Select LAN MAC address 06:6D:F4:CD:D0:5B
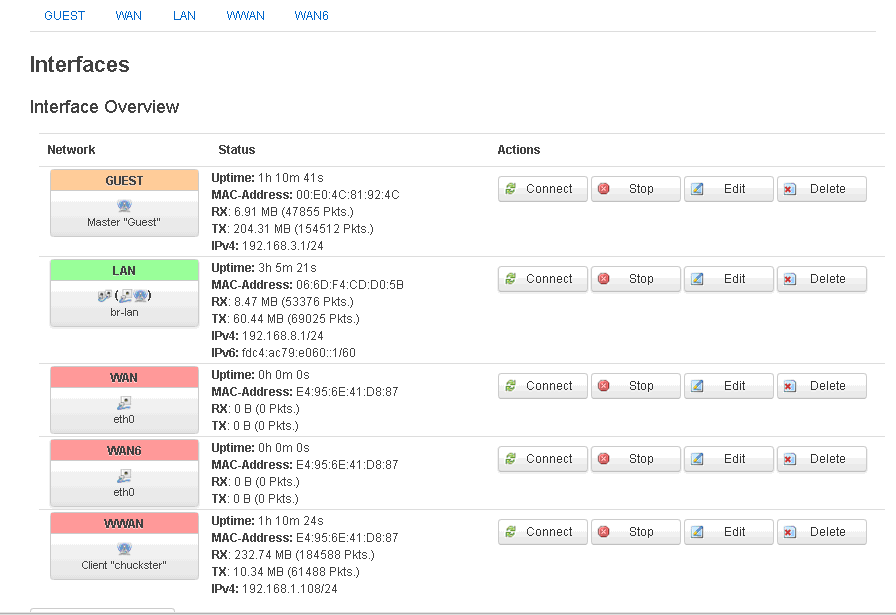The width and height of the screenshot is (896, 615). 350,285
